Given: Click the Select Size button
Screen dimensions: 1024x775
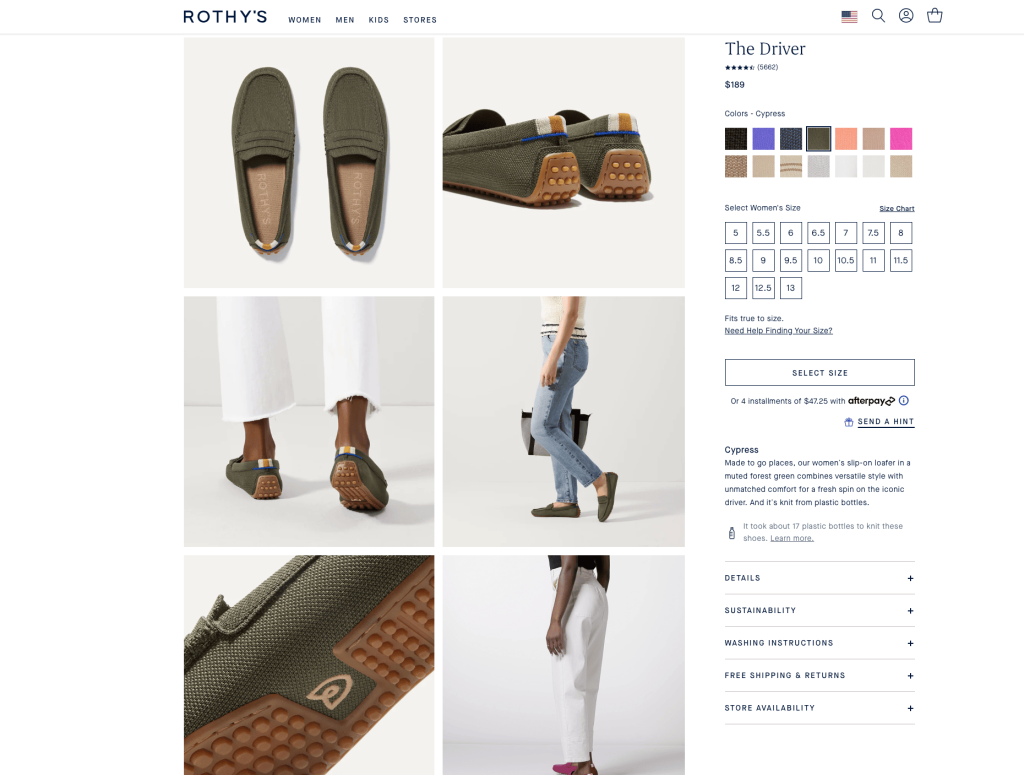Looking at the screenshot, I should 819,373.
